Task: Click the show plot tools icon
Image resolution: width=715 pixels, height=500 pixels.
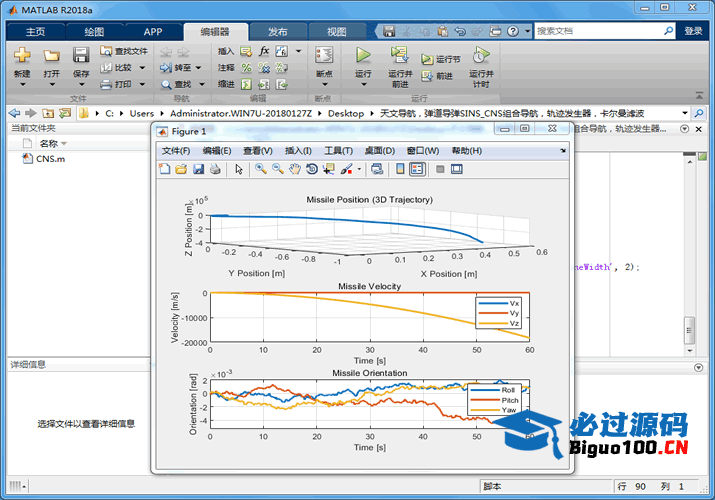Action: (457, 169)
